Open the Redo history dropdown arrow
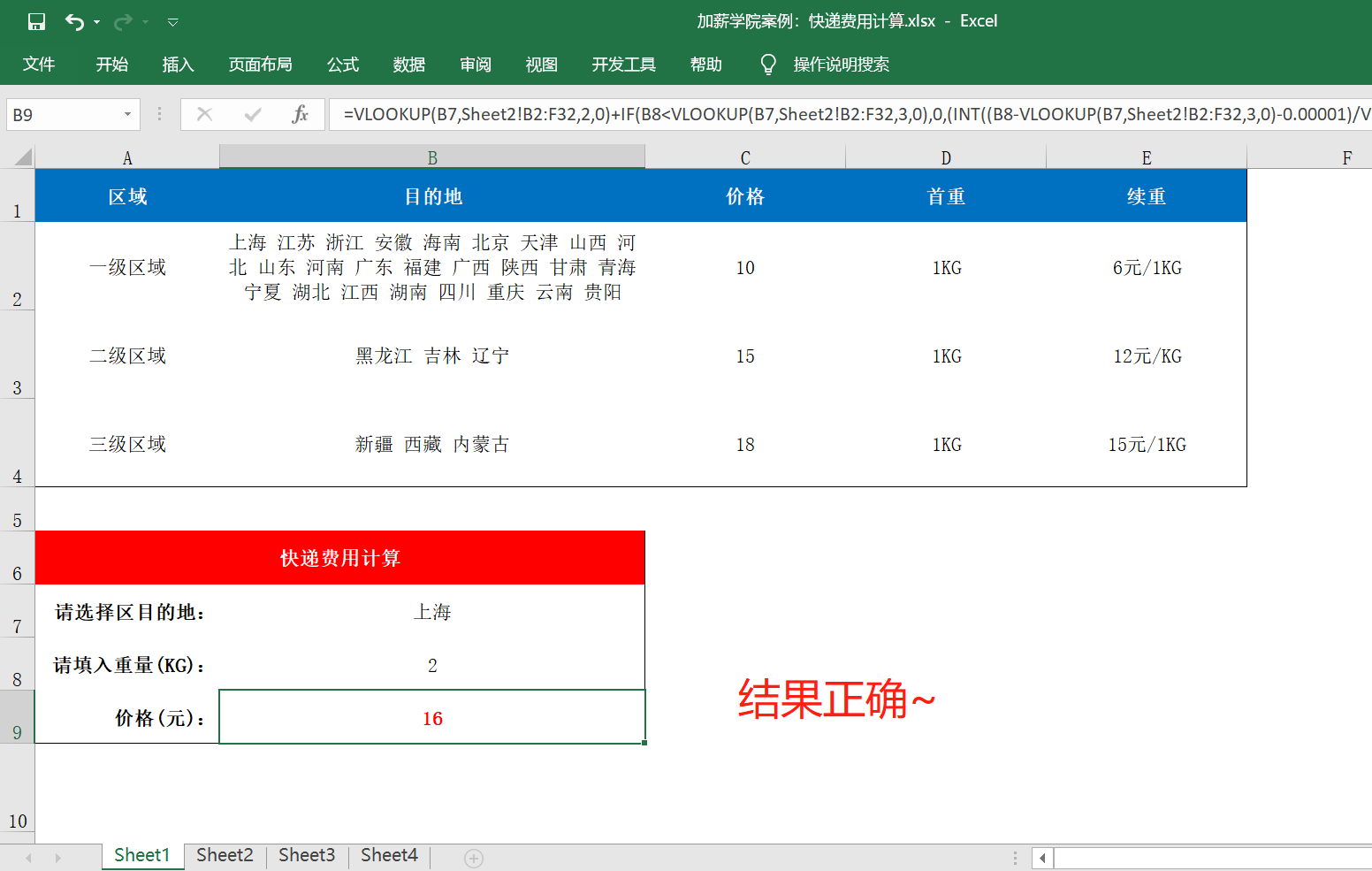Viewport: 1372px width, 871px height. (145, 22)
